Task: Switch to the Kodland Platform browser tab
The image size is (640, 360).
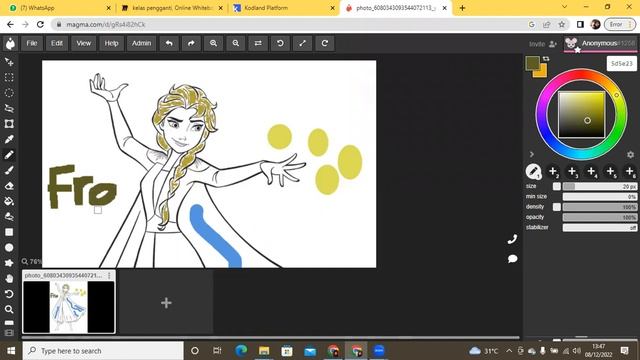Action: (284, 8)
